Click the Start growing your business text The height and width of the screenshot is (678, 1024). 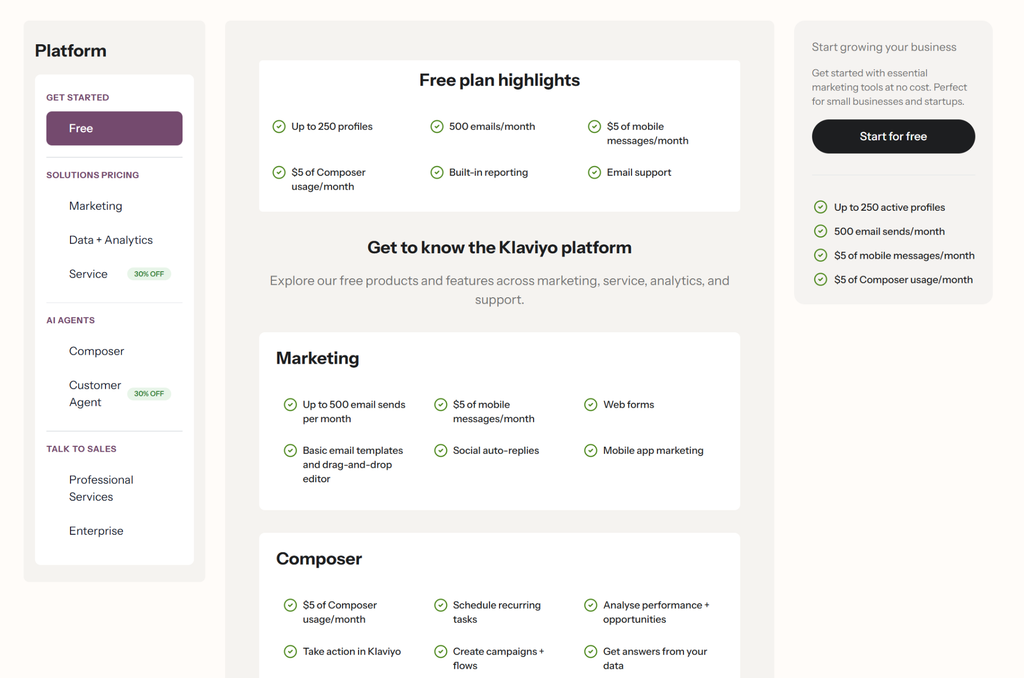point(884,47)
